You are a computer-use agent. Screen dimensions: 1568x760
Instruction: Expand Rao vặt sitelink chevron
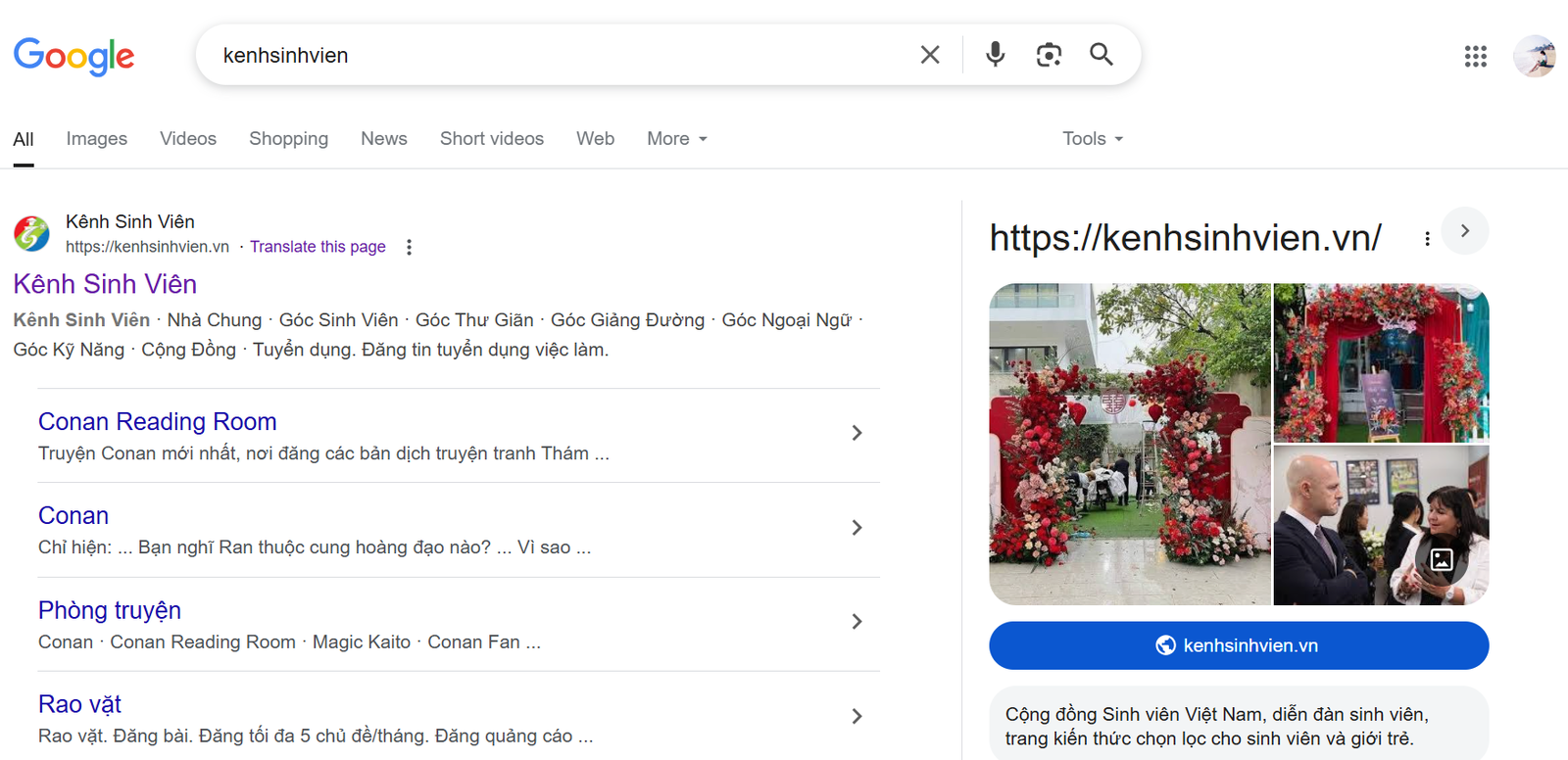coord(857,716)
